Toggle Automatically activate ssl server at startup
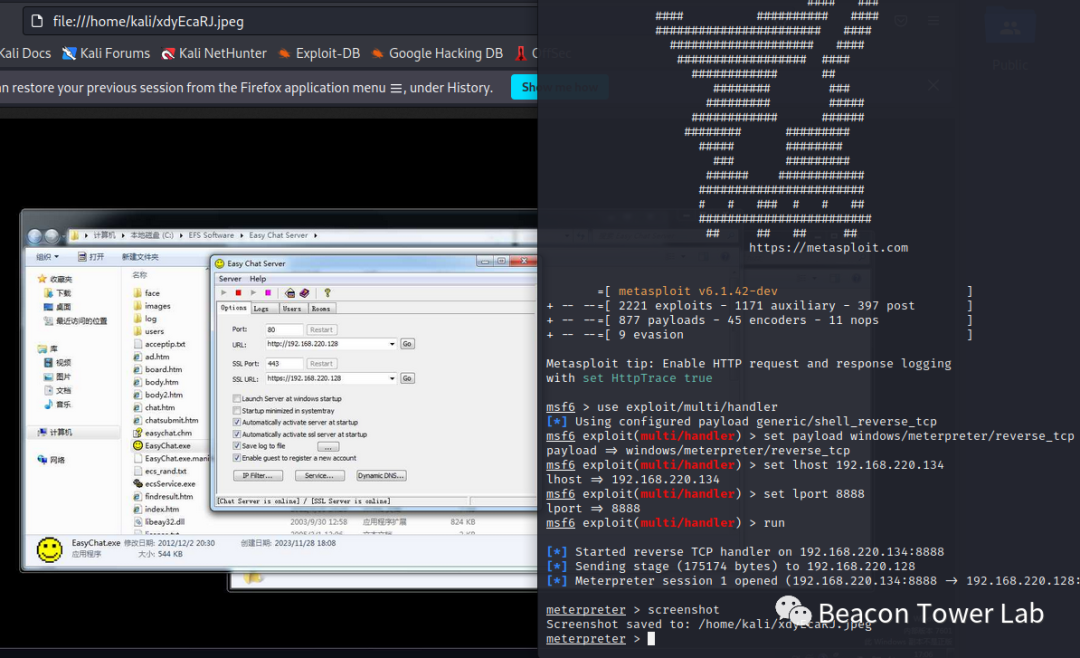Image resolution: width=1080 pixels, height=658 pixels. (x=237, y=434)
